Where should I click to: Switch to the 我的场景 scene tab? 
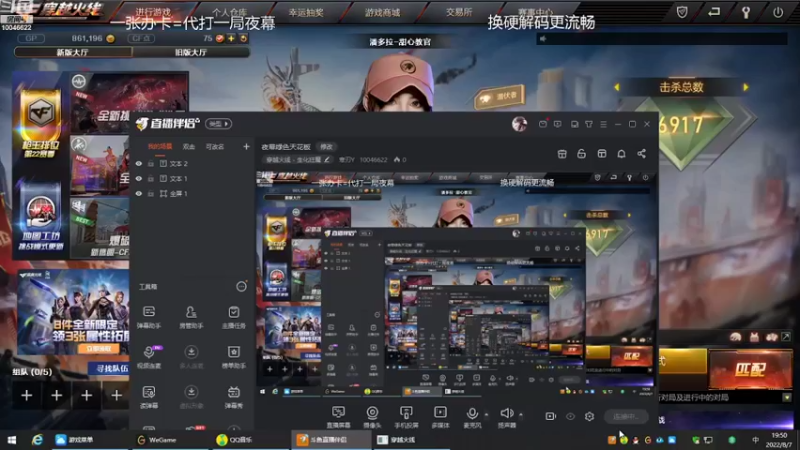160,146
